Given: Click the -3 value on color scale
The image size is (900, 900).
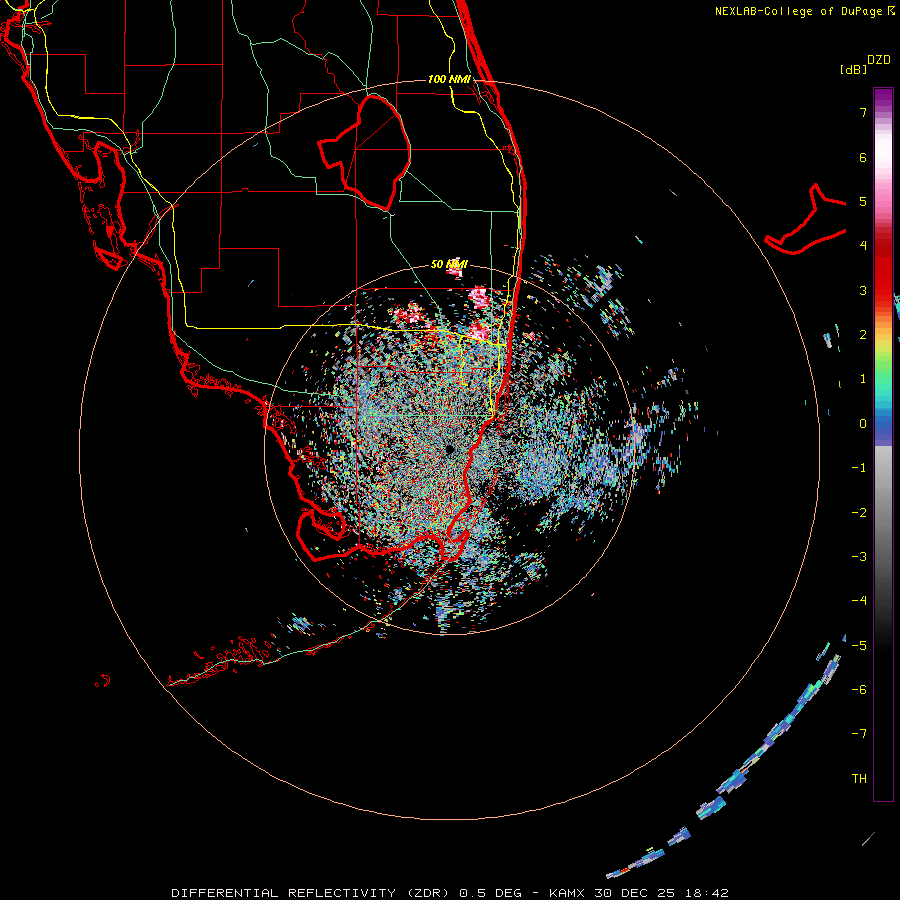Looking at the screenshot, I should tap(859, 557).
